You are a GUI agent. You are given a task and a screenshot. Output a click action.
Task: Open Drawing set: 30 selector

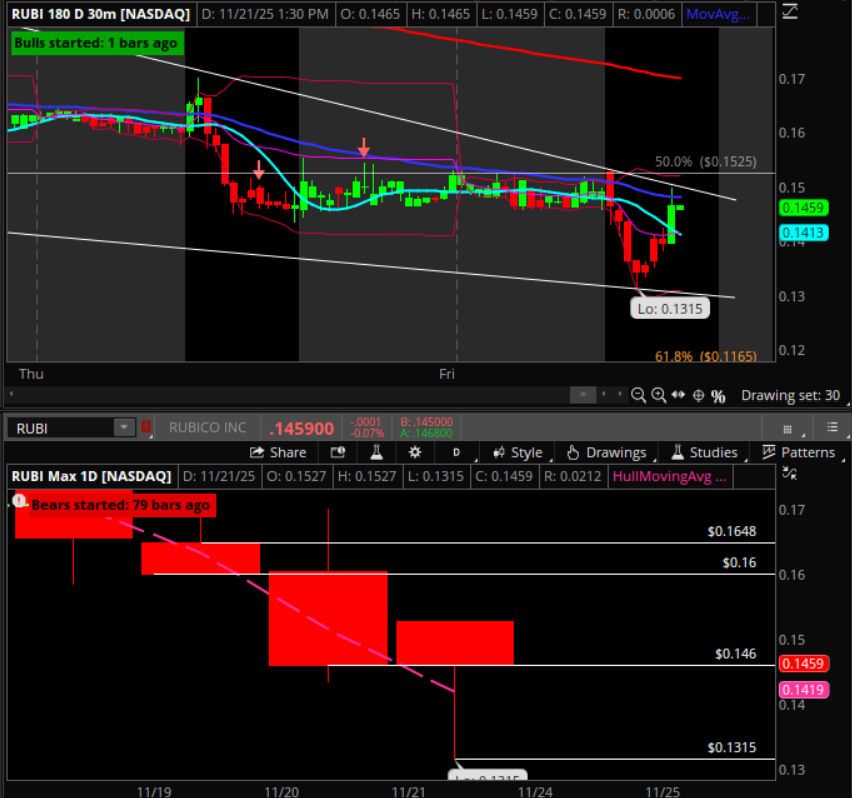click(x=791, y=395)
